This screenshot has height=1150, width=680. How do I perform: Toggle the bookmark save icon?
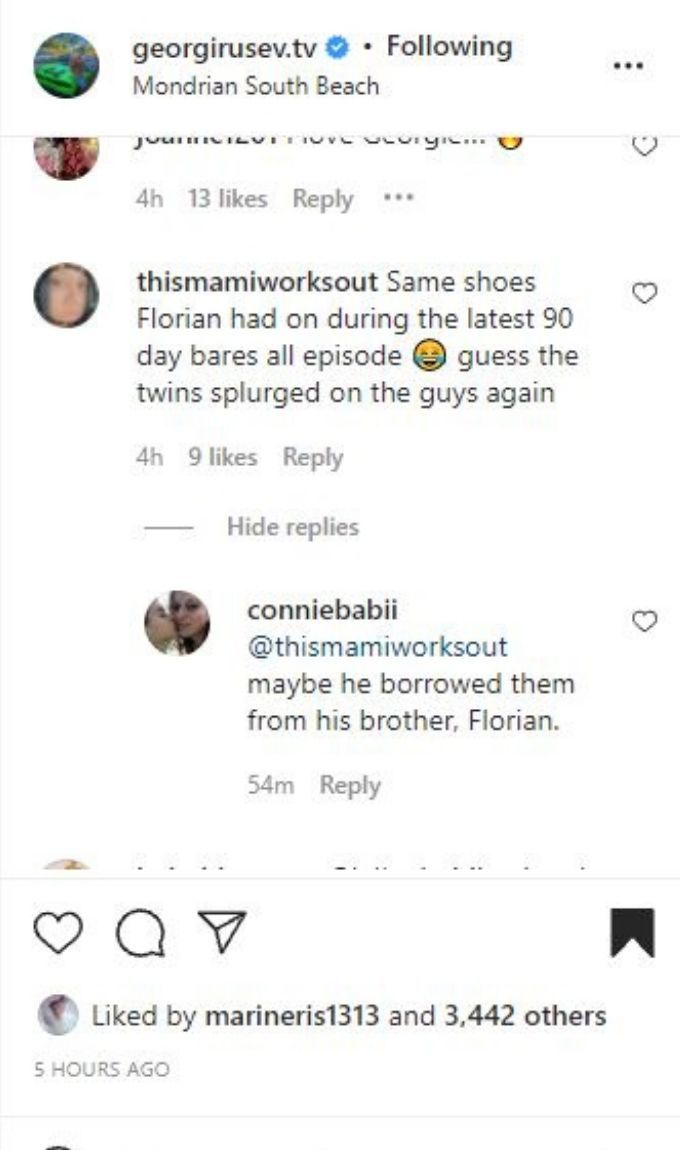[x=632, y=932]
